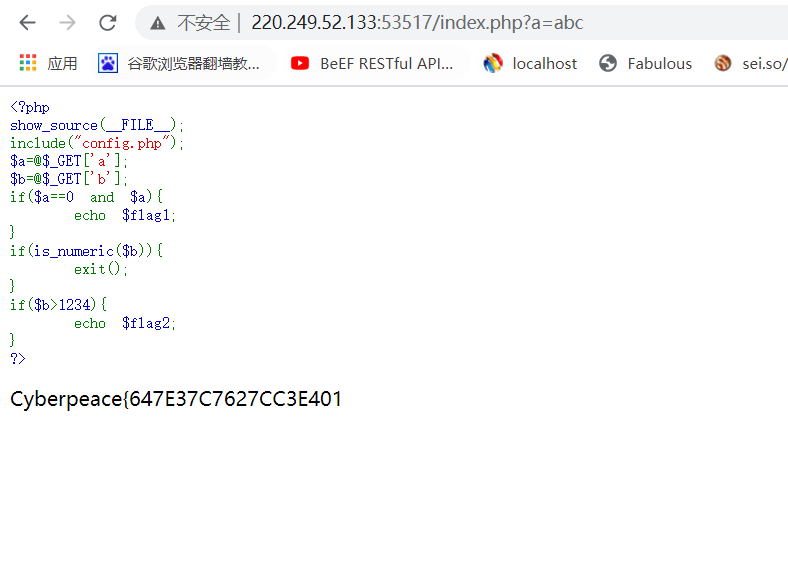
Task: Click the exit() code line
Action: 101,269
